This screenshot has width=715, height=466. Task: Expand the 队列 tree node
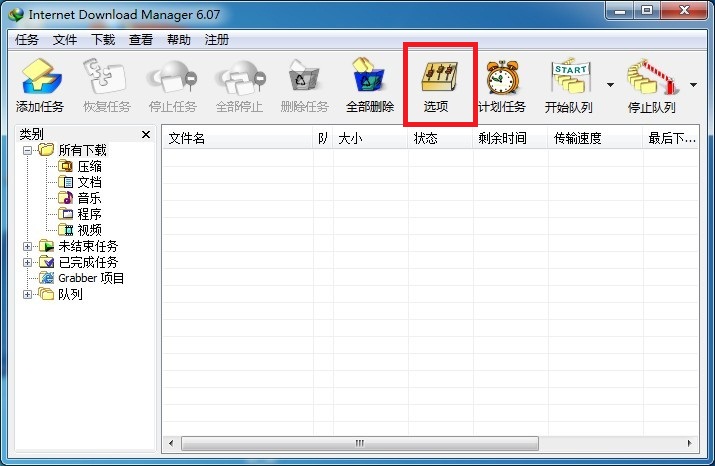click(x=28, y=294)
